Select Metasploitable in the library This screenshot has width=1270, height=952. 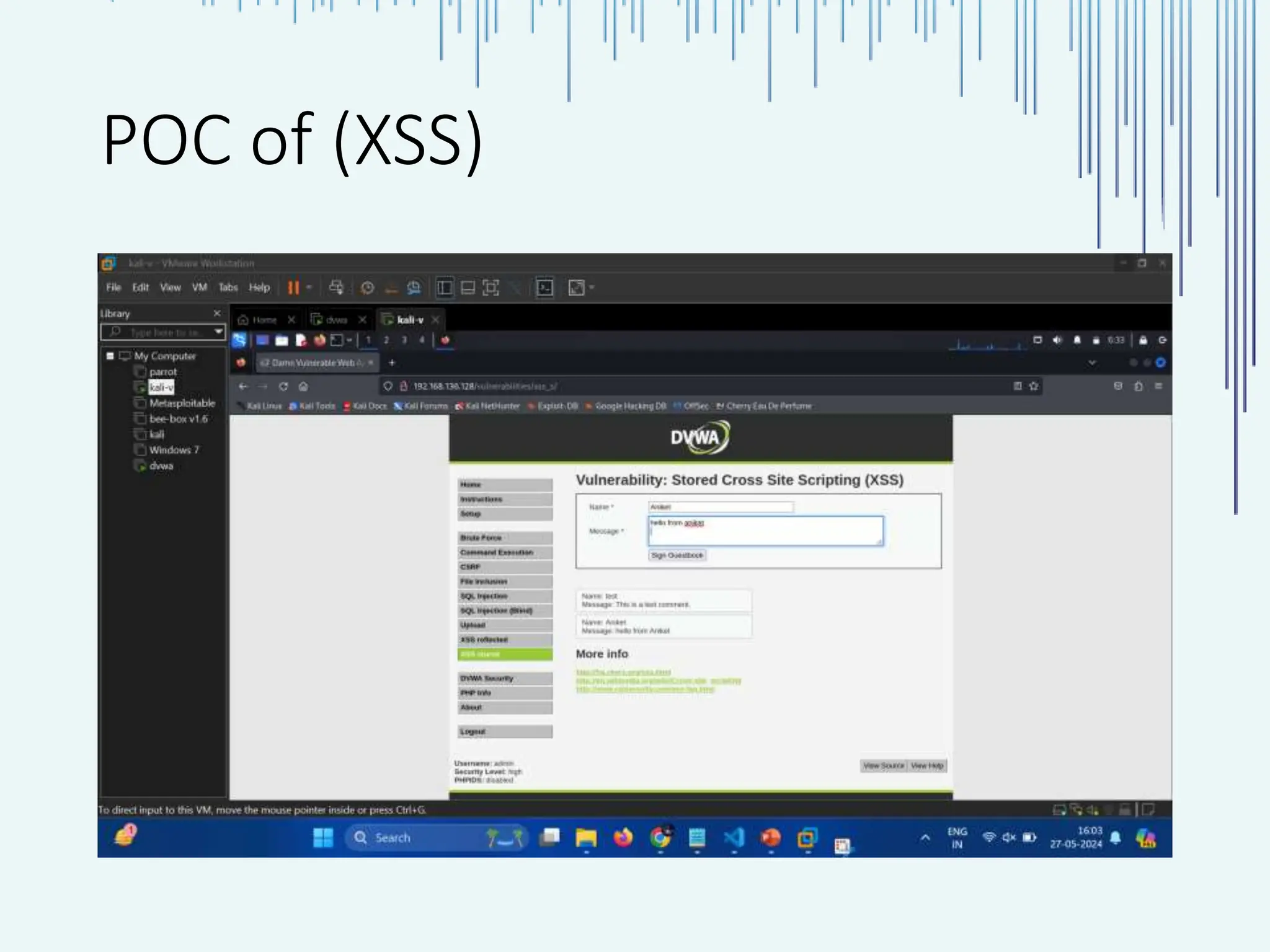coord(182,403)
